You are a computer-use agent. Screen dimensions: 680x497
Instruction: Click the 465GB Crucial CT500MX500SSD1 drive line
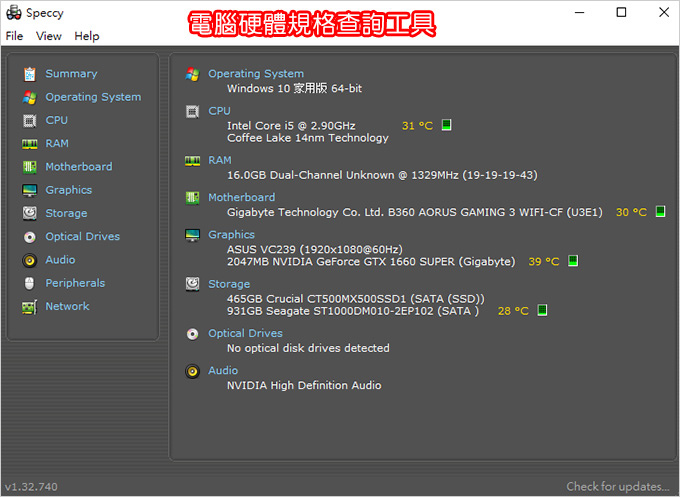coord(356,299)
